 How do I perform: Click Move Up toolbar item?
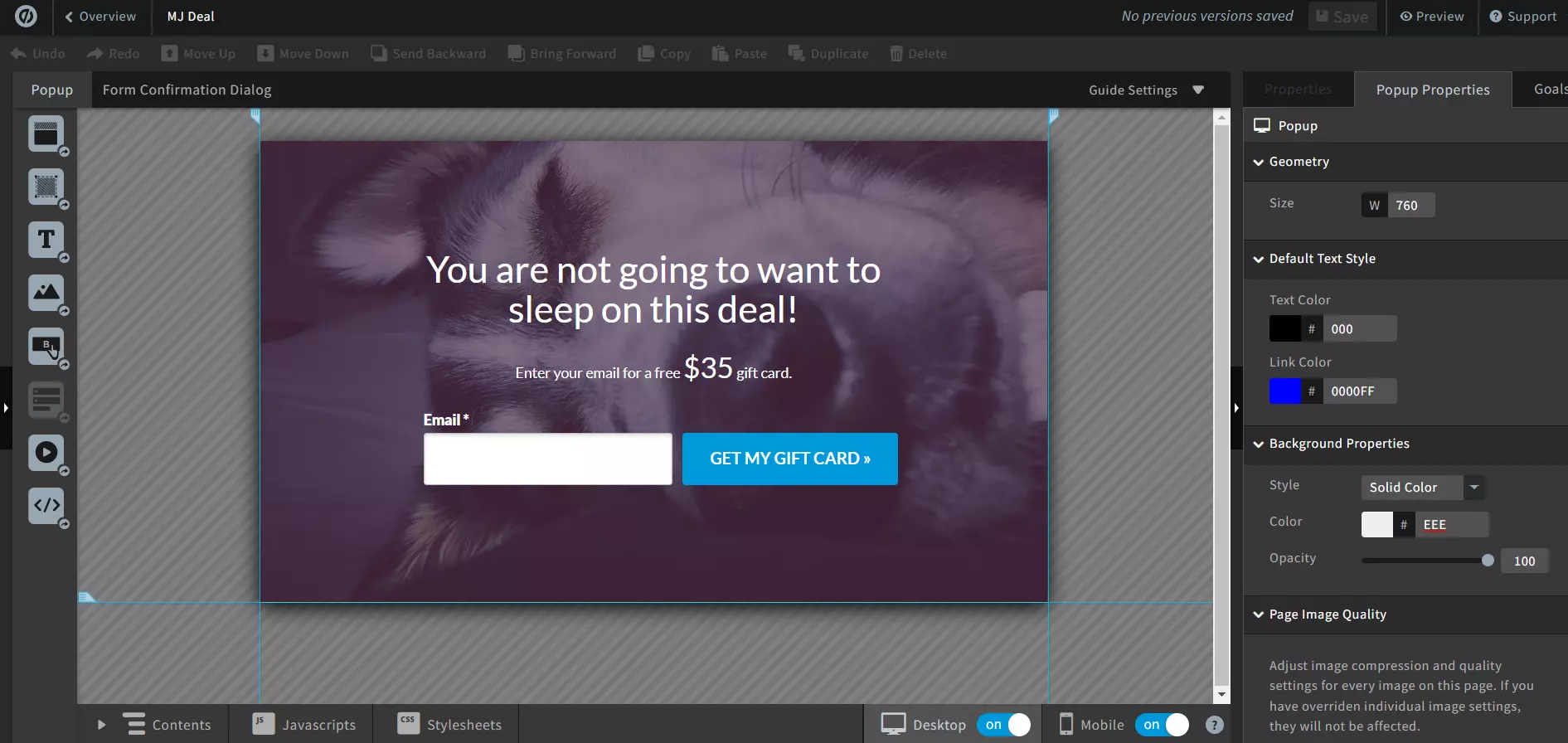pos(199,54)
